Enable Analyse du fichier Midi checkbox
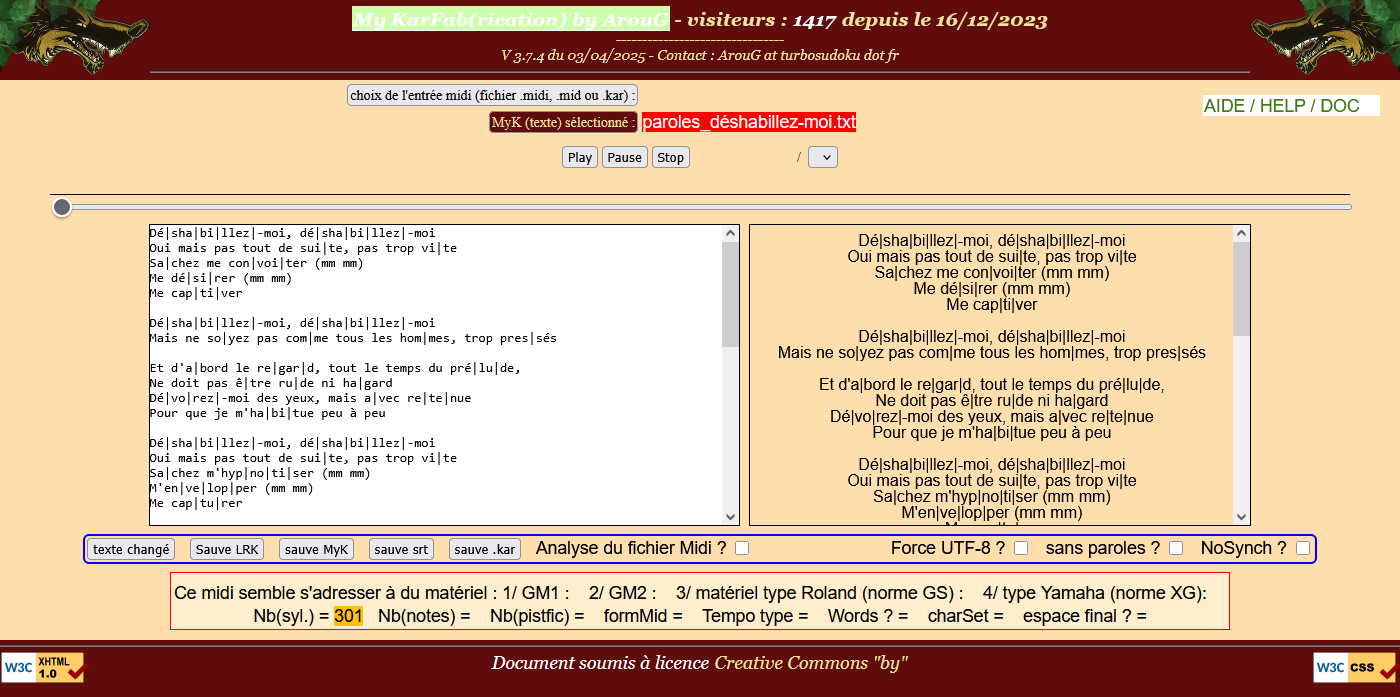This screenshot has height=697, width=1400. [x=742, y=548]
